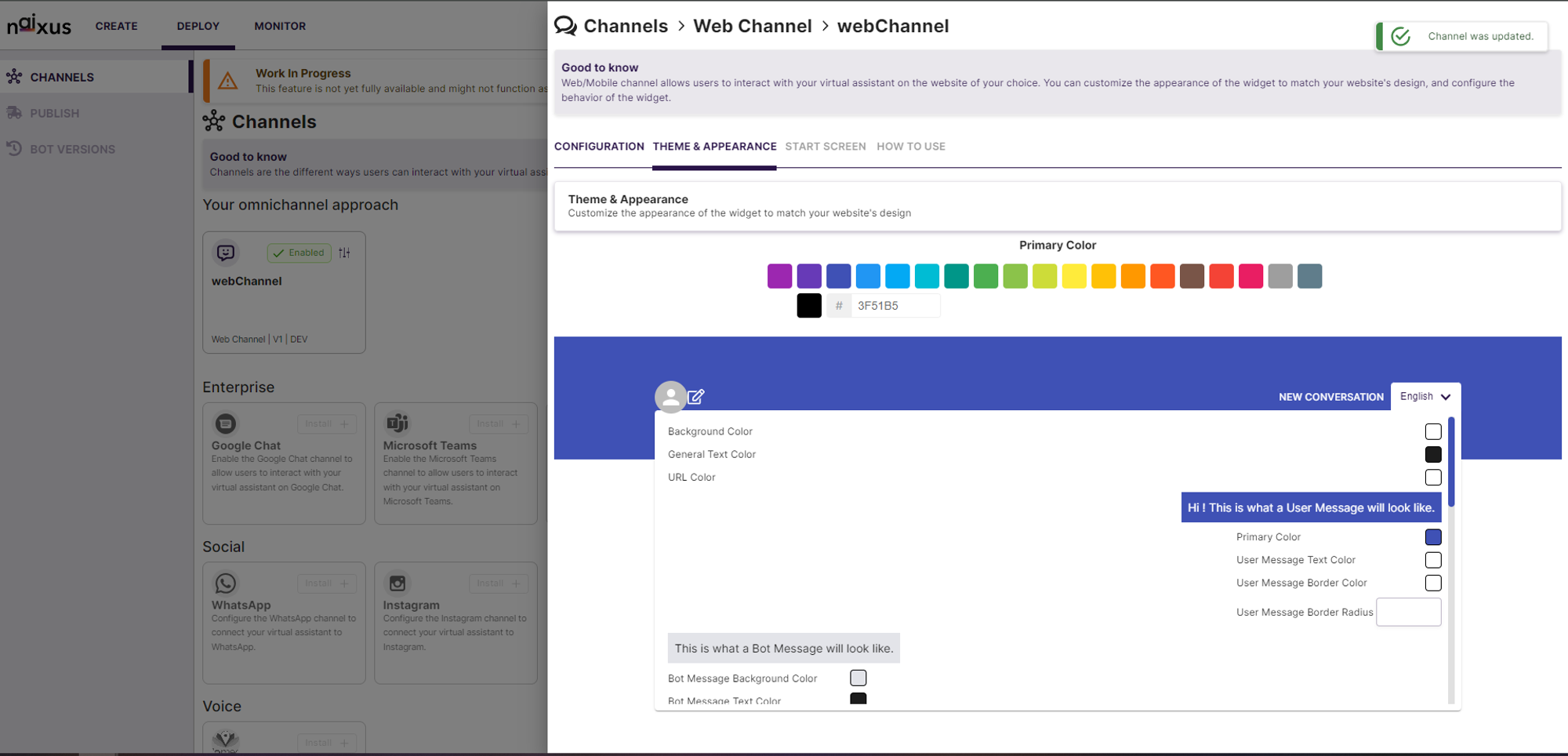This screenshot has width=1568, height=756.
Task: Install the WhatsApp channel
Action: tap(327, 583)
